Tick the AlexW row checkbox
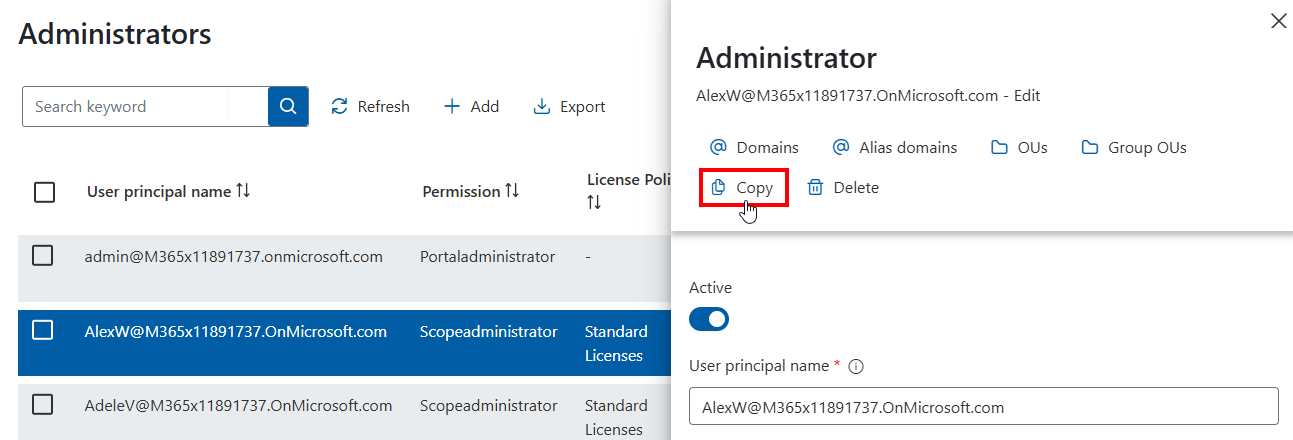This screenshot has height=440, width=1293. pos(43,330)
